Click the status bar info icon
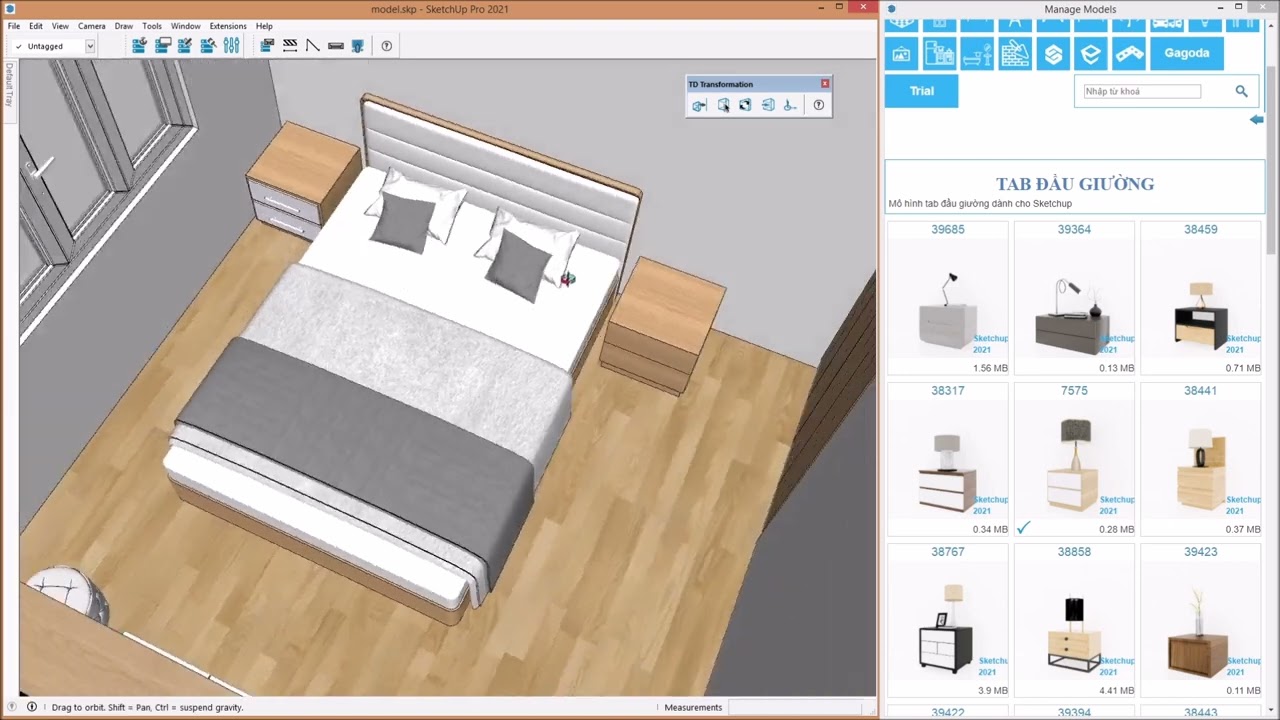This screenshot has width=1280, height=720. click(x=32, y=707)
